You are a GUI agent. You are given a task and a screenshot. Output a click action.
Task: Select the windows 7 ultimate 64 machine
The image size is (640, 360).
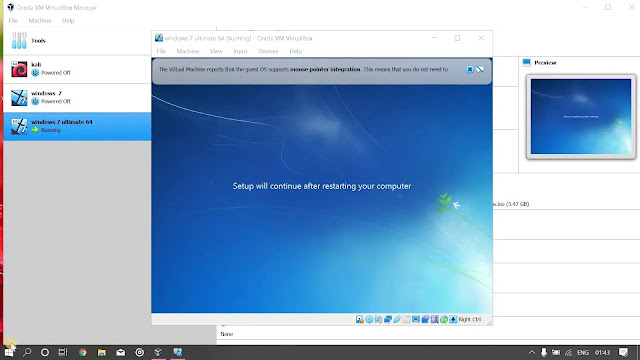point(77,127)
